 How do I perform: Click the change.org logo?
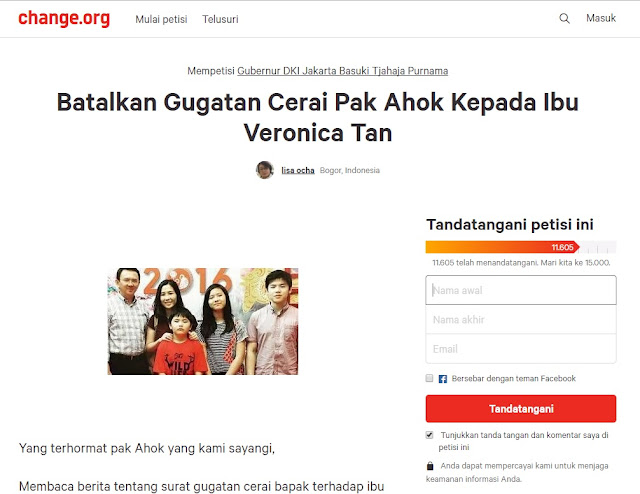pyautogui.click(x=64, y=19)
